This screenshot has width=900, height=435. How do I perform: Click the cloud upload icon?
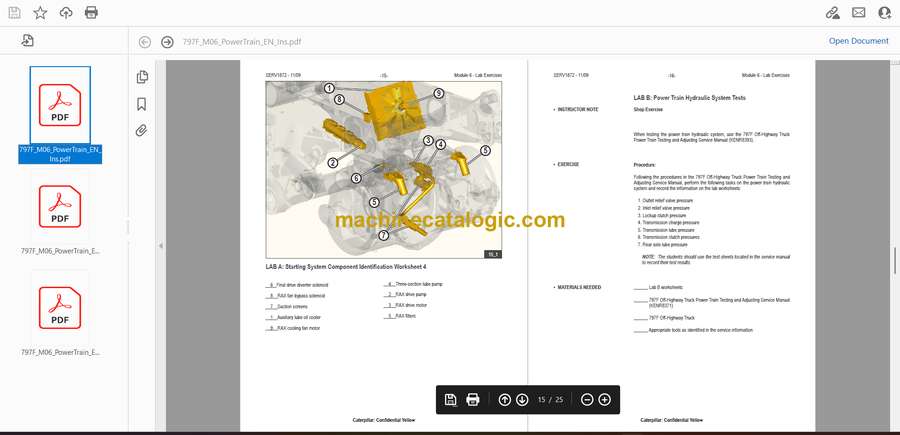tap(66, 13)
